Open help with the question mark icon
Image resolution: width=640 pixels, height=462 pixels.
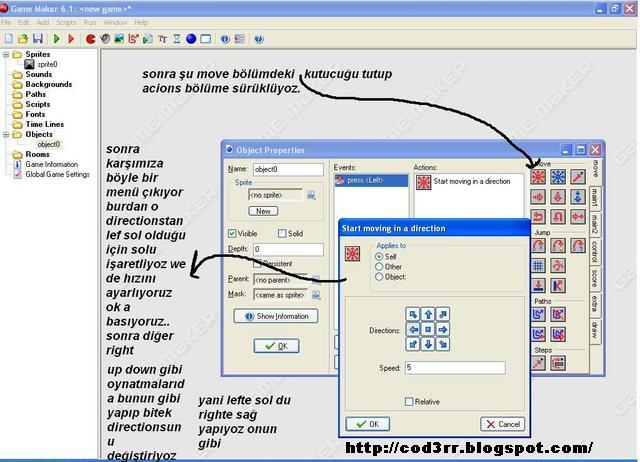259,39
